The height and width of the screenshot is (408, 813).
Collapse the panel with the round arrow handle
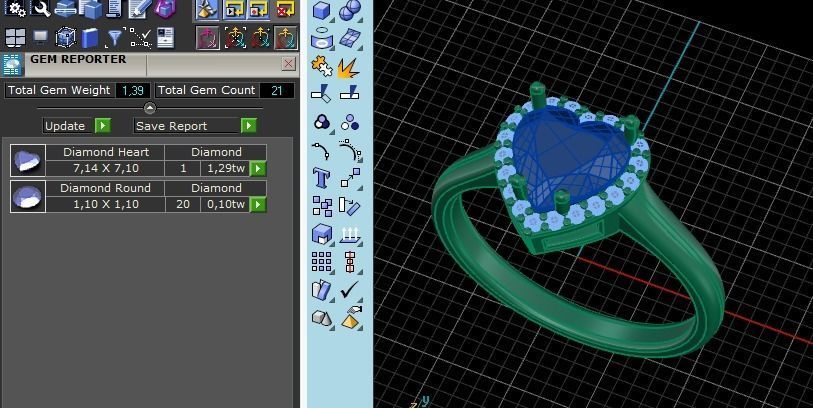[149, 108]
